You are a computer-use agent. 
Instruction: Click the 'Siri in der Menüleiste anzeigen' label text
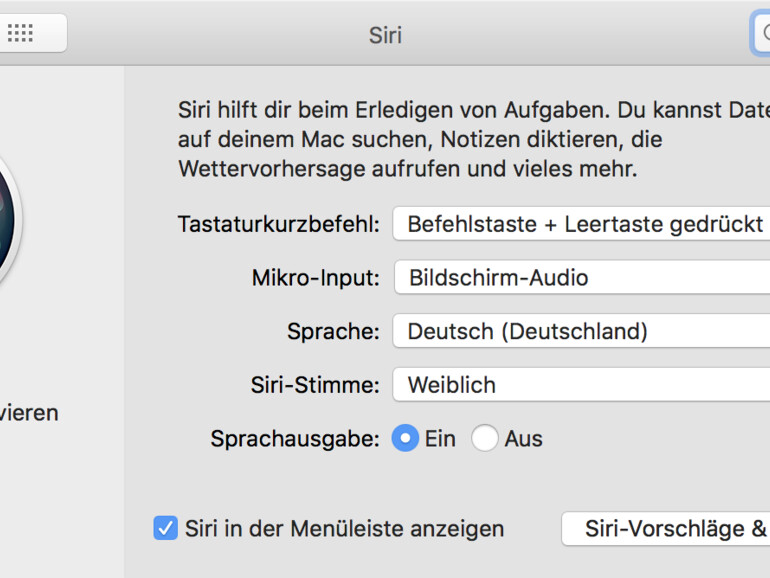pos(344,528)
